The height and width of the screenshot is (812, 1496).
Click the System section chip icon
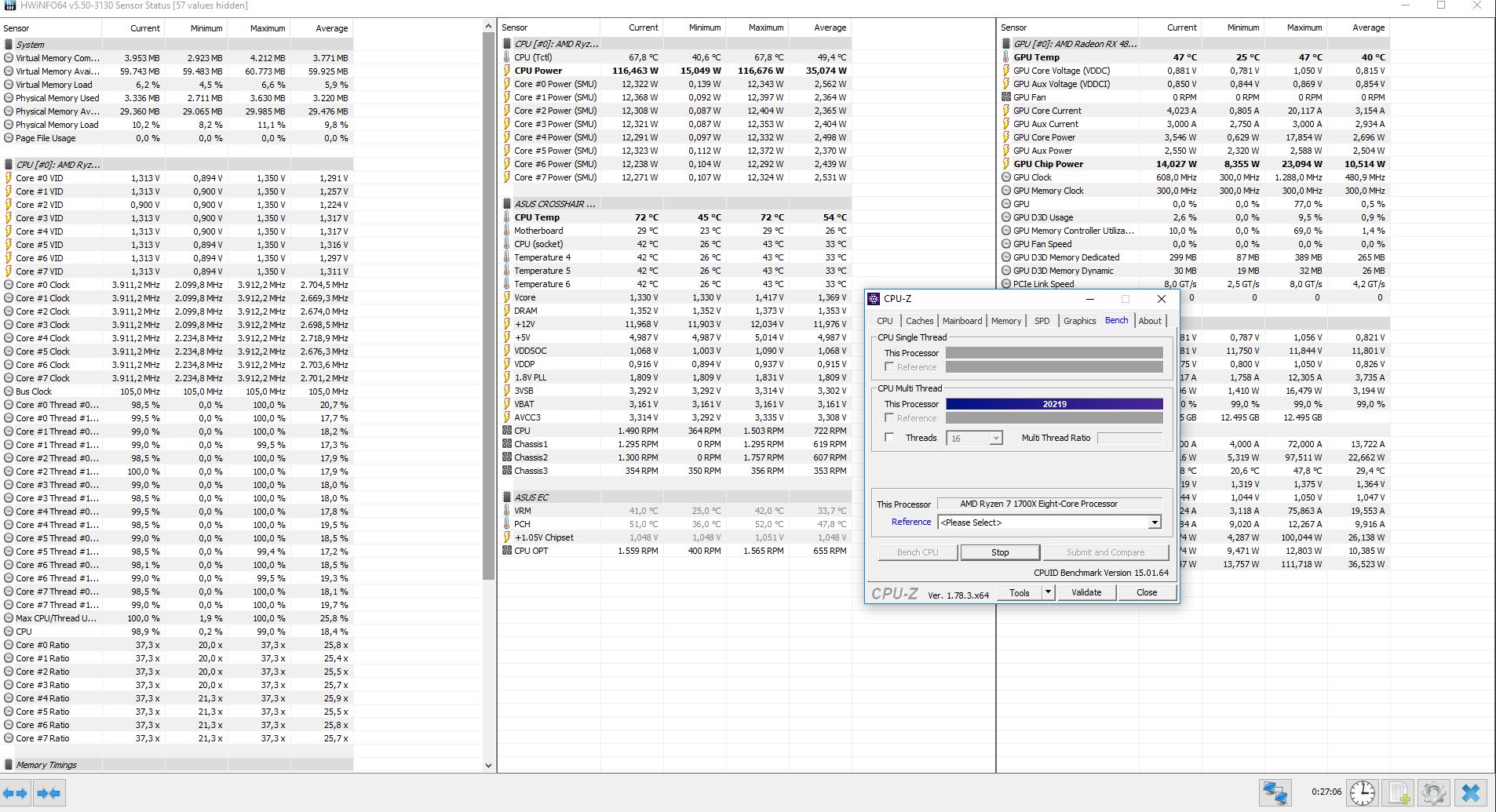click(x=9, y=45)
